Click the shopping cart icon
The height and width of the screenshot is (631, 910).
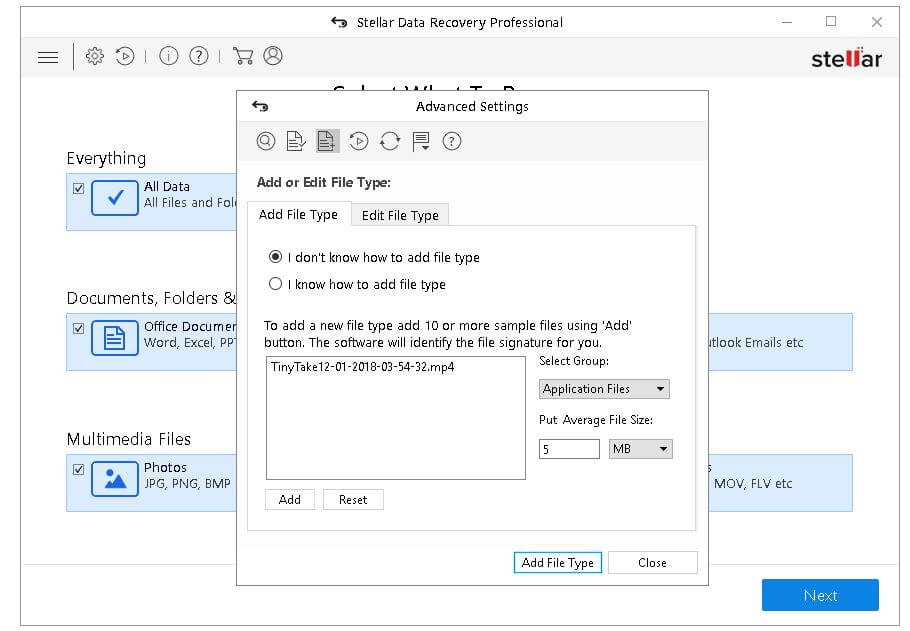(x=243, y=56)
